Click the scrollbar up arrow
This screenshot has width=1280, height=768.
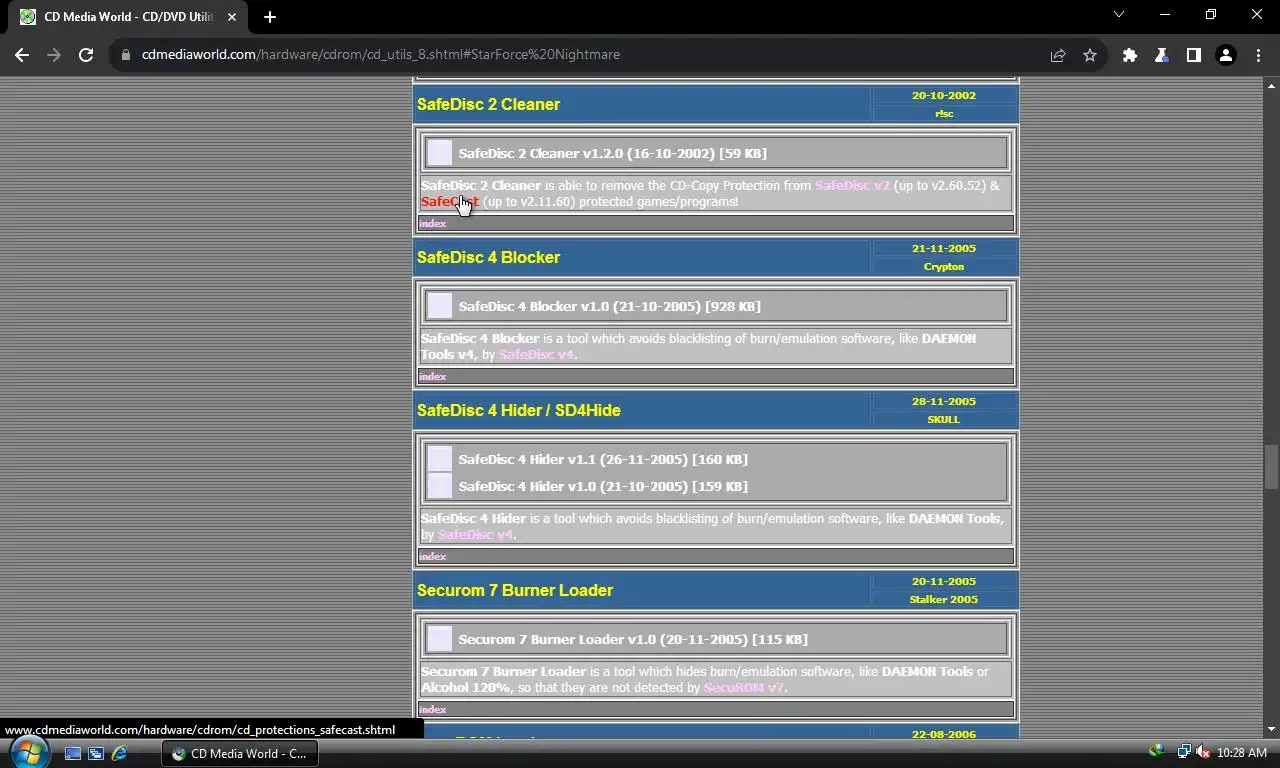(1272, 85)
